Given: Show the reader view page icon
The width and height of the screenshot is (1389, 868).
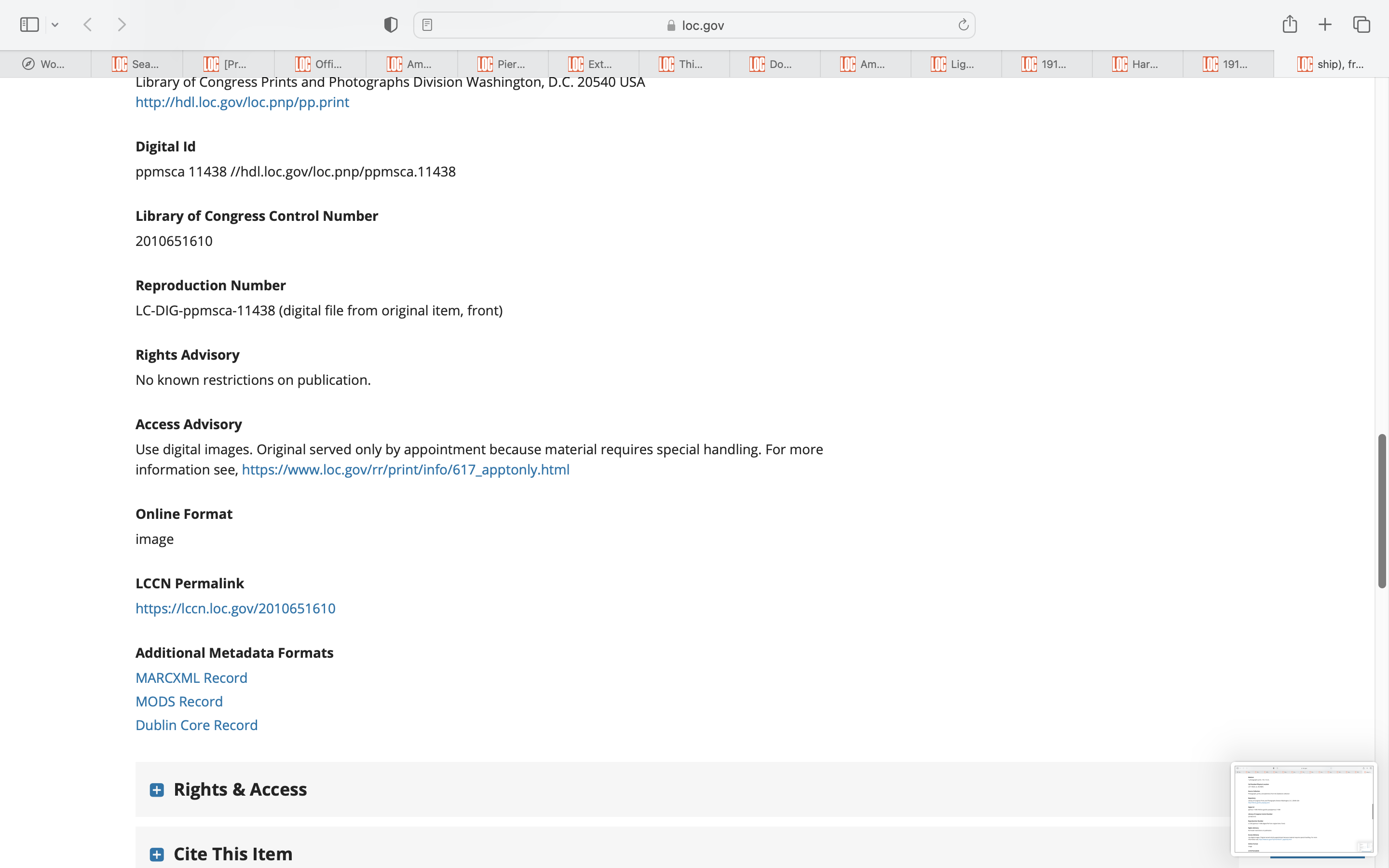Looking at the screenshot, I should tap(427, 25).
